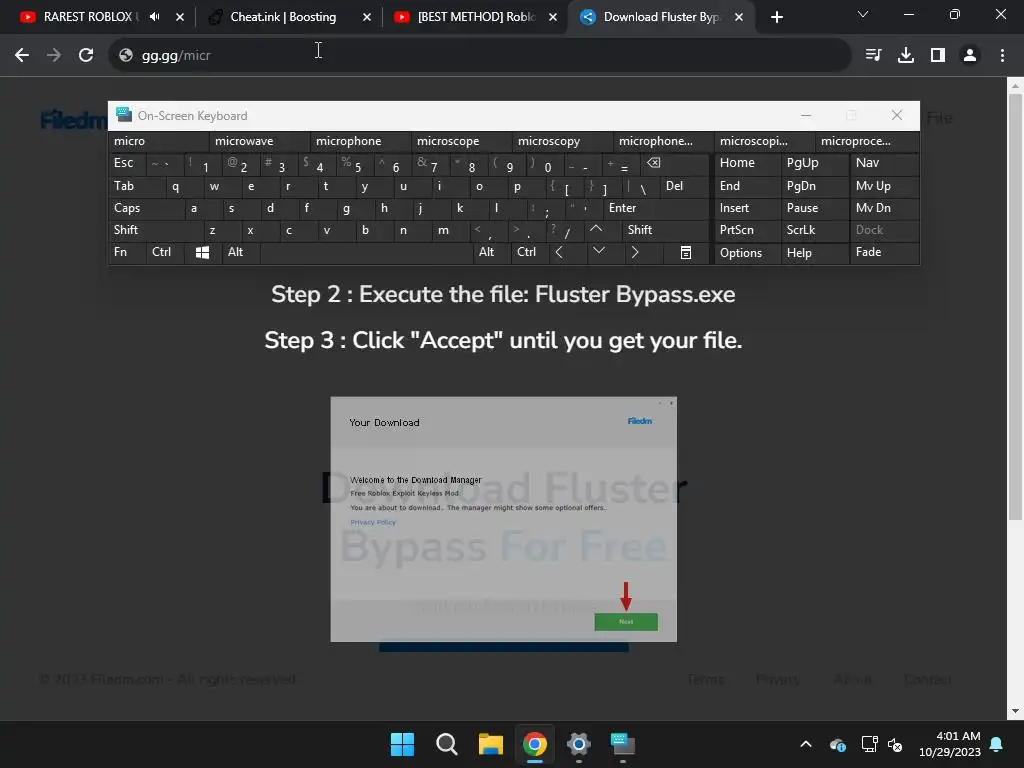Switch to the BEST METHOD Roblox tab
Screen dimensions: 1024x768
(x=475, y=17)
